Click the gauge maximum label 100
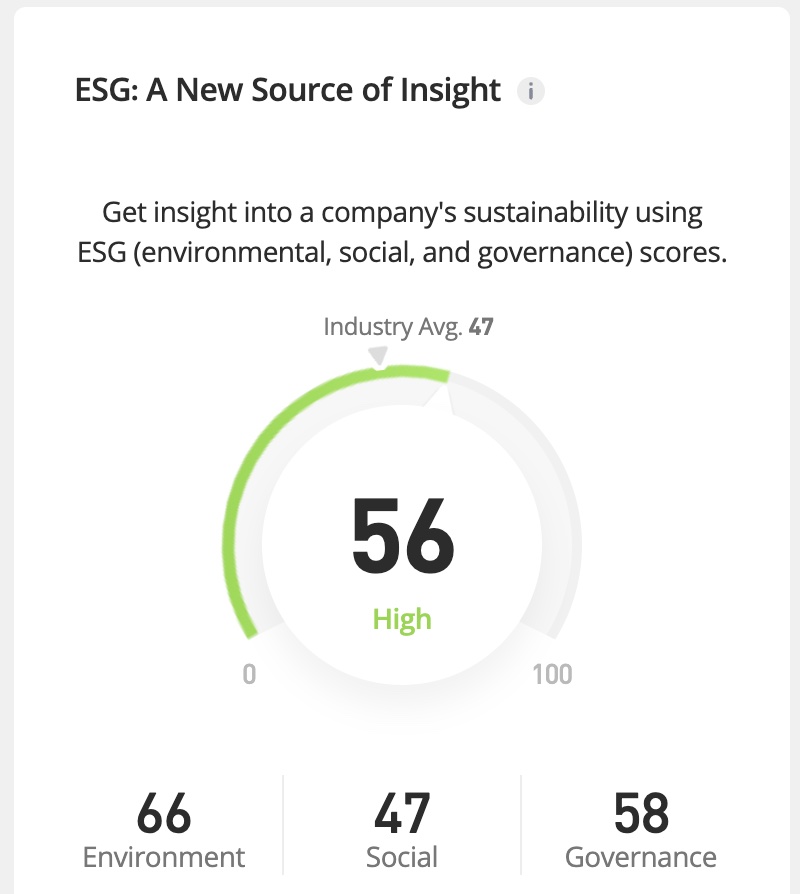Image resolution: width=800 pixels, height=894 pixels. [552, 674]
